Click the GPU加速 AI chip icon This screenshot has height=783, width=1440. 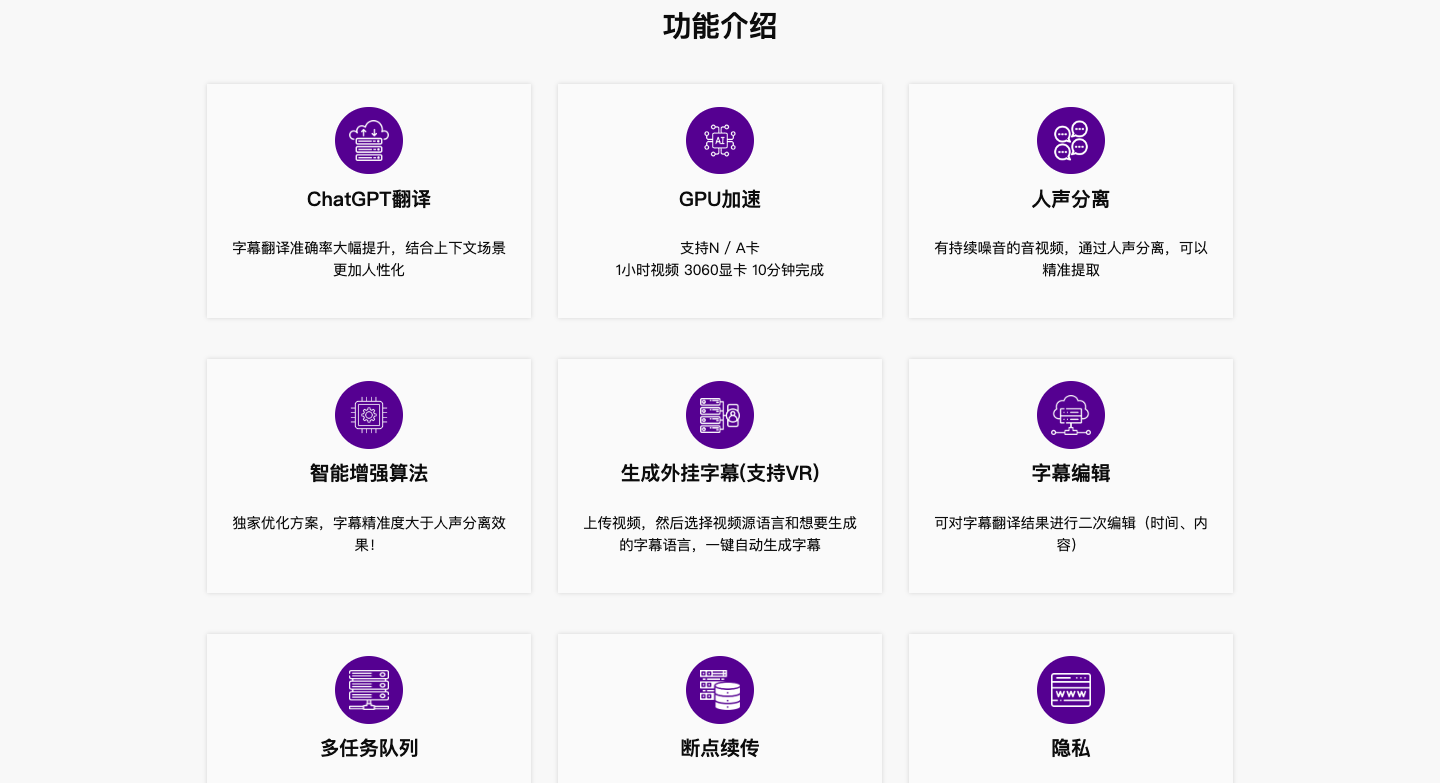click(x=720, y=141)
